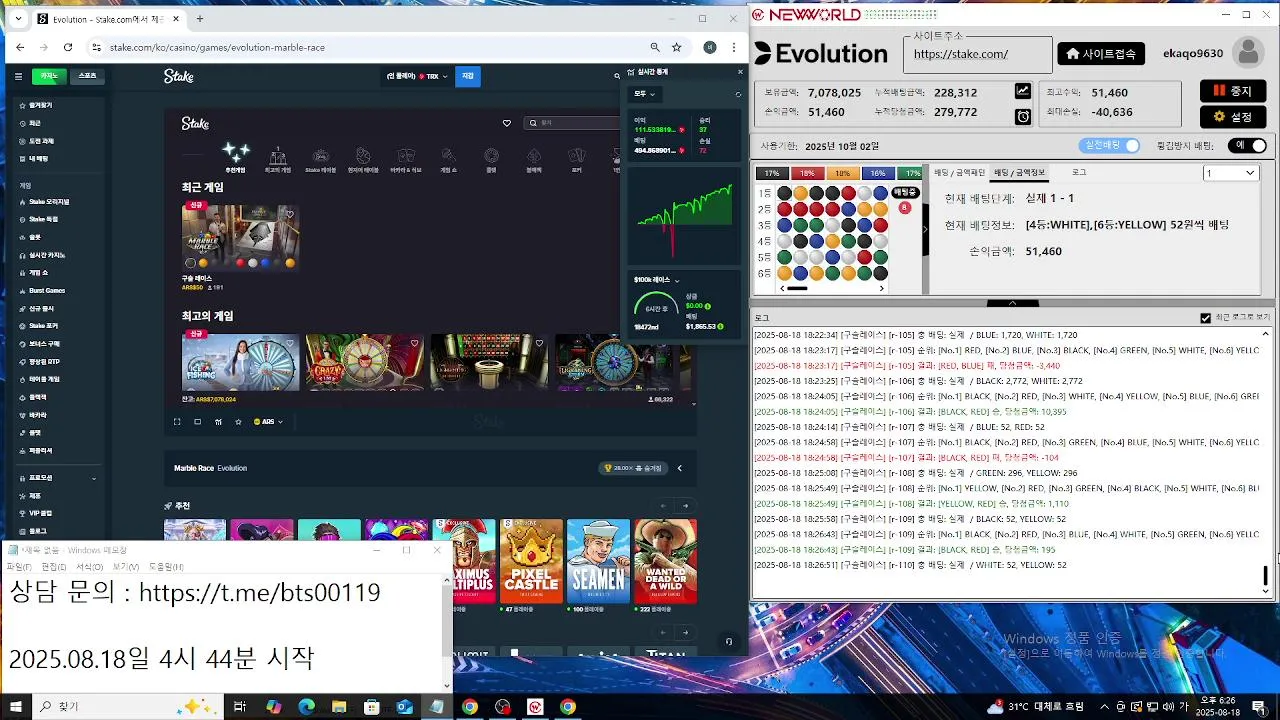
Task: Refresh the live stats panel
Action: [x=738, y=95]
